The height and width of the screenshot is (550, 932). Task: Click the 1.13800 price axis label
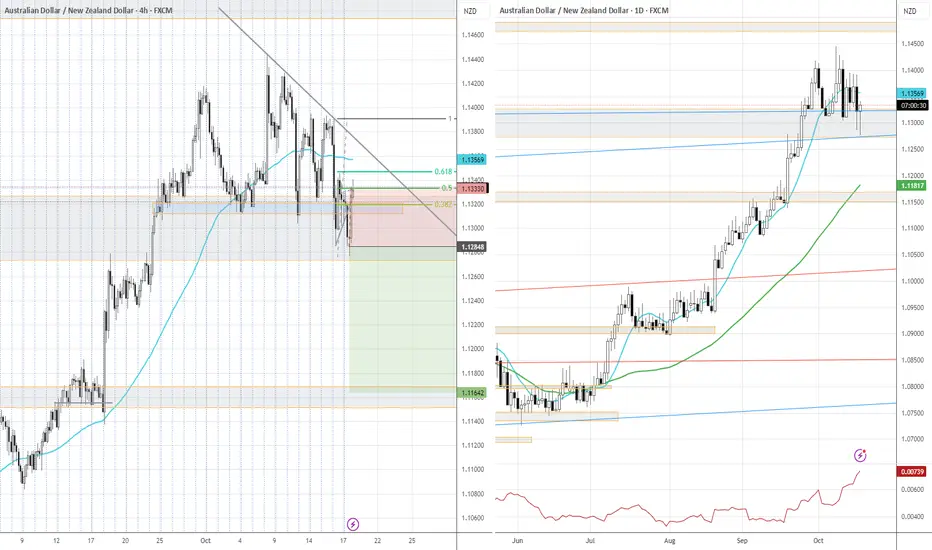coord(473,132)
